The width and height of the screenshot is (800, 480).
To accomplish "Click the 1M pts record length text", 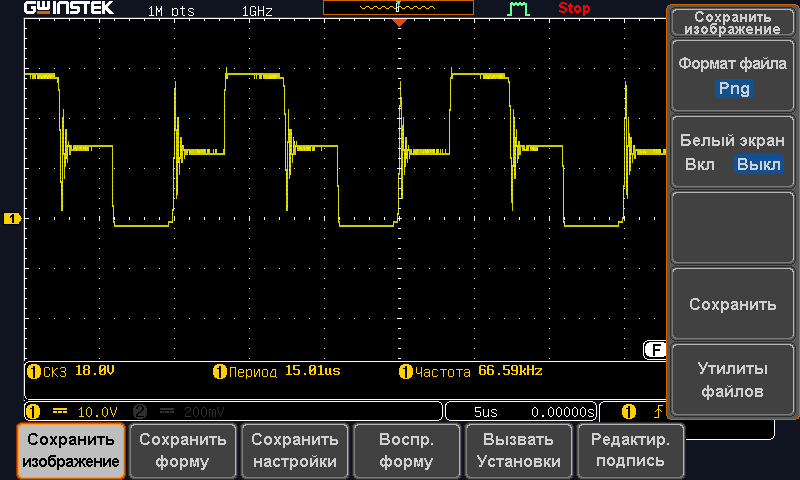I will point(171,11).
